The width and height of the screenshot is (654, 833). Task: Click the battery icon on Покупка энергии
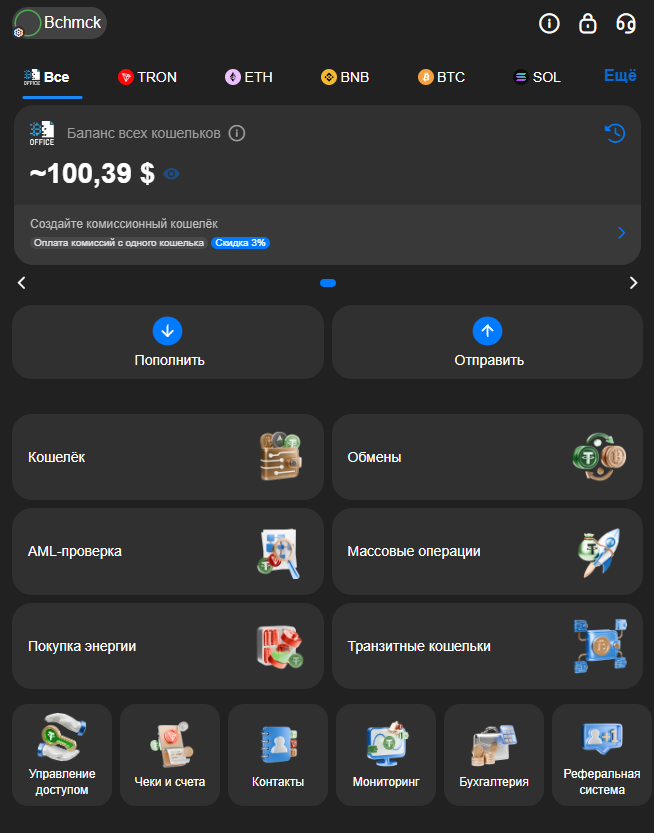tap(279, 647)
